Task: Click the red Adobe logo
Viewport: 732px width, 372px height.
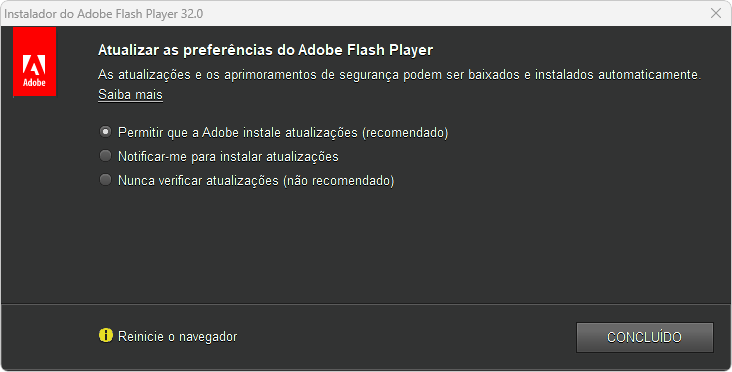Action: pyautogui.click(x=35, y=61)
